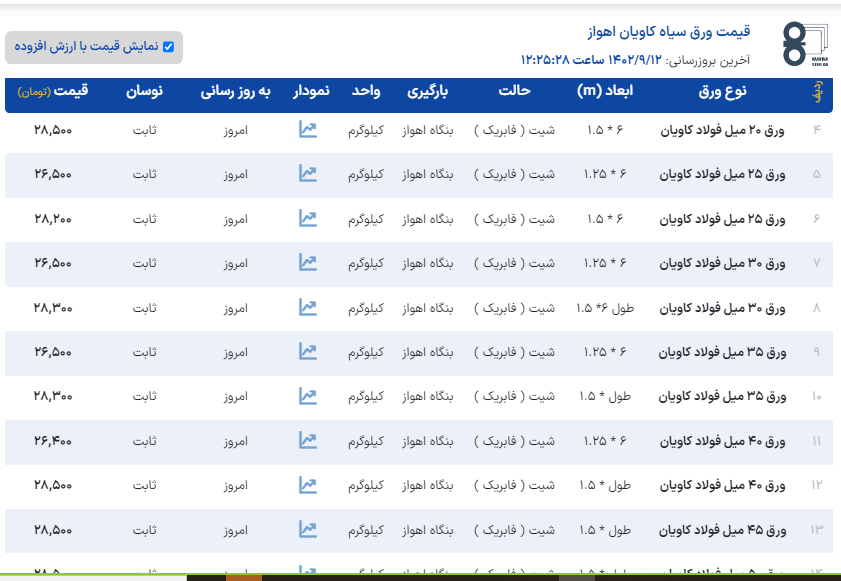Open row 11 ورق 40 میل product link
This screenshot has height=581, width=841.
click(722, 441)
